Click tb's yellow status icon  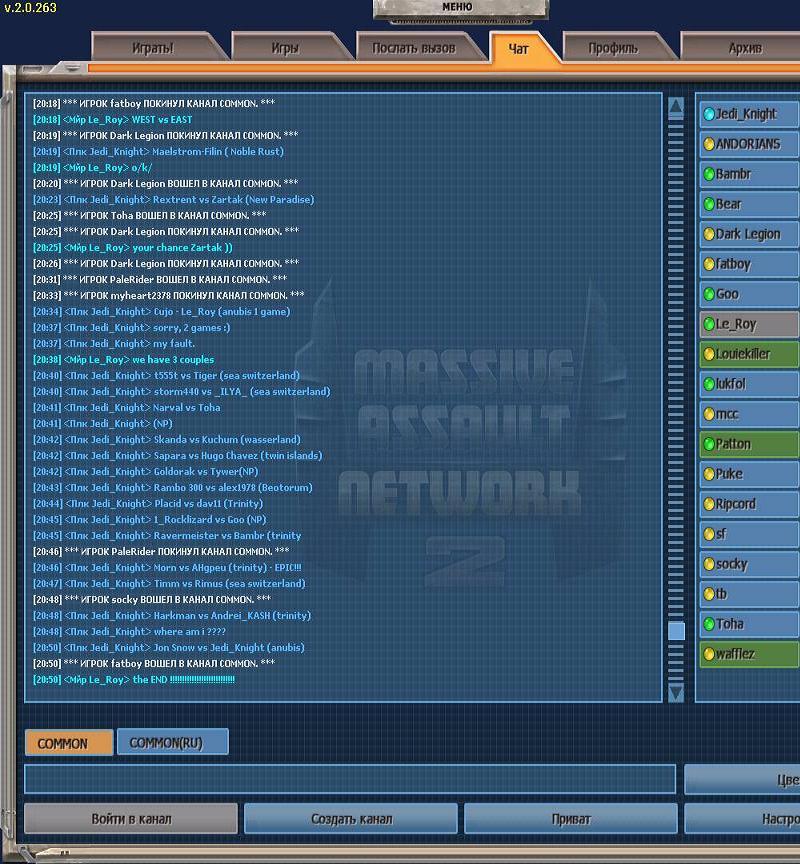[x=709, y=594]
